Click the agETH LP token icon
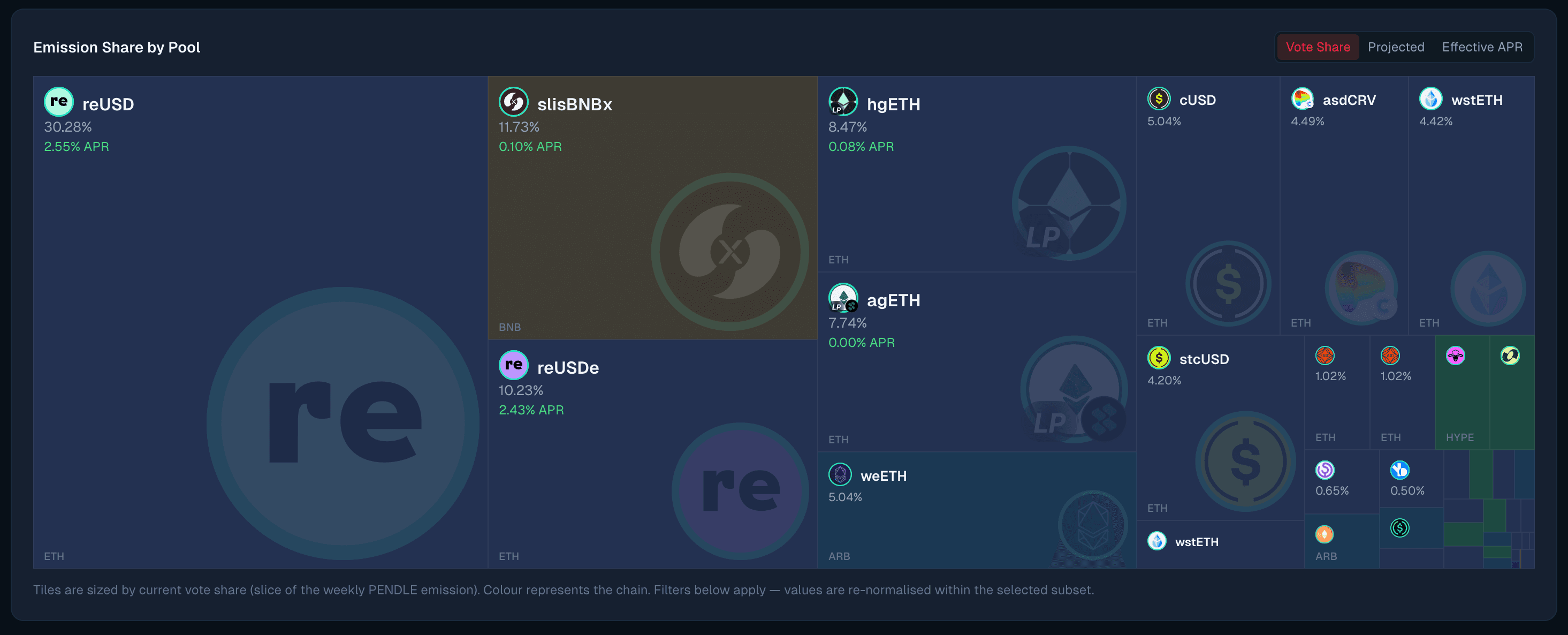The width and height of the screenshot is (1568, 635). [x=843, y=298]
